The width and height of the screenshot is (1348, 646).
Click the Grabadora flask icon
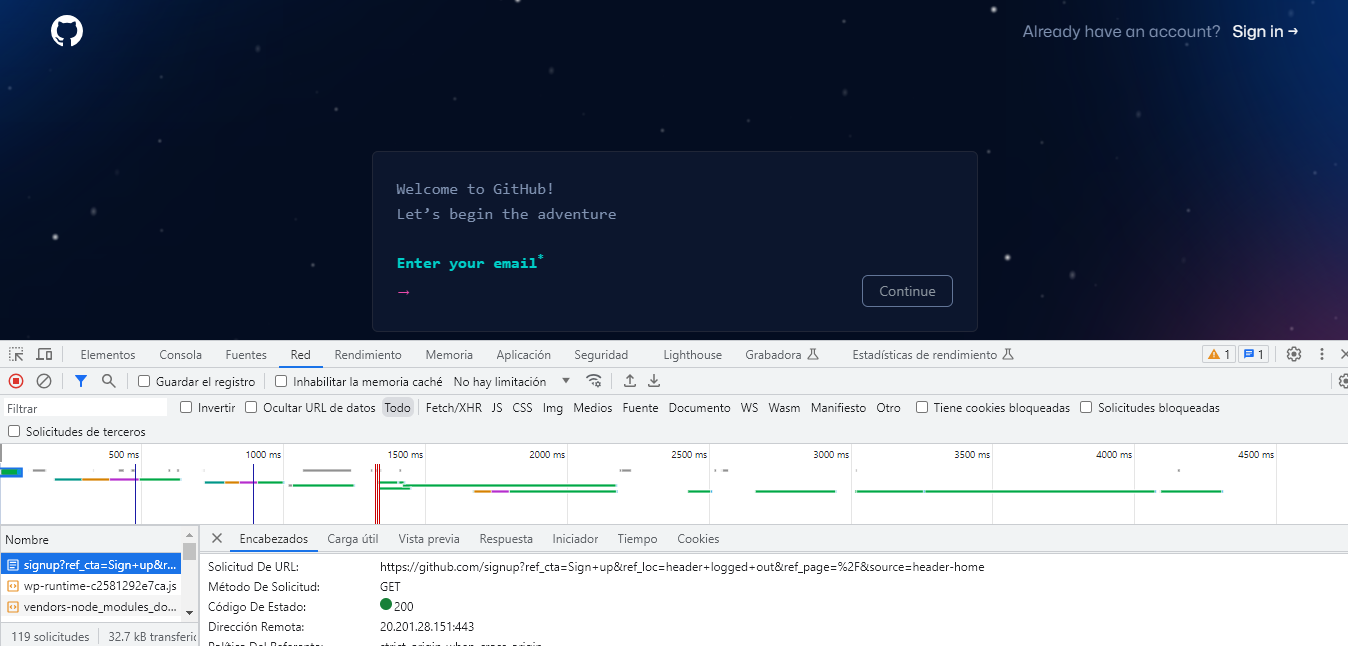click(813, 354)
